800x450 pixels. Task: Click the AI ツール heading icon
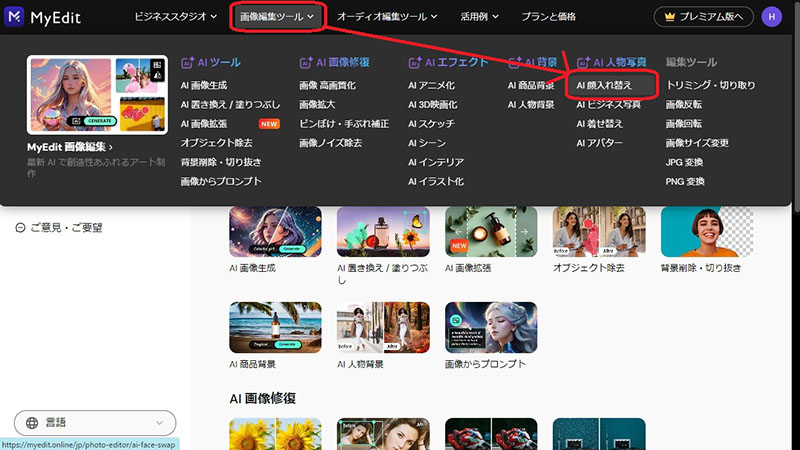point(187,62)
